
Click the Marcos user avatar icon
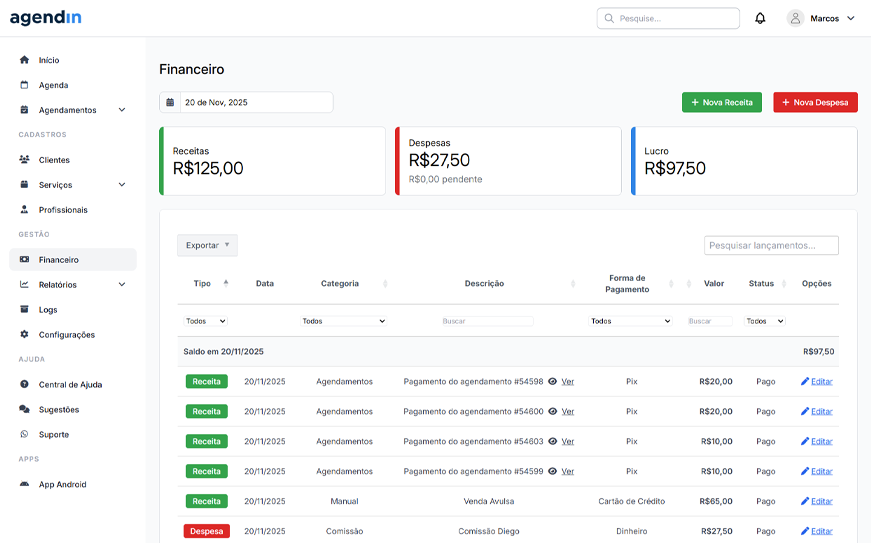tap(795, 18)
